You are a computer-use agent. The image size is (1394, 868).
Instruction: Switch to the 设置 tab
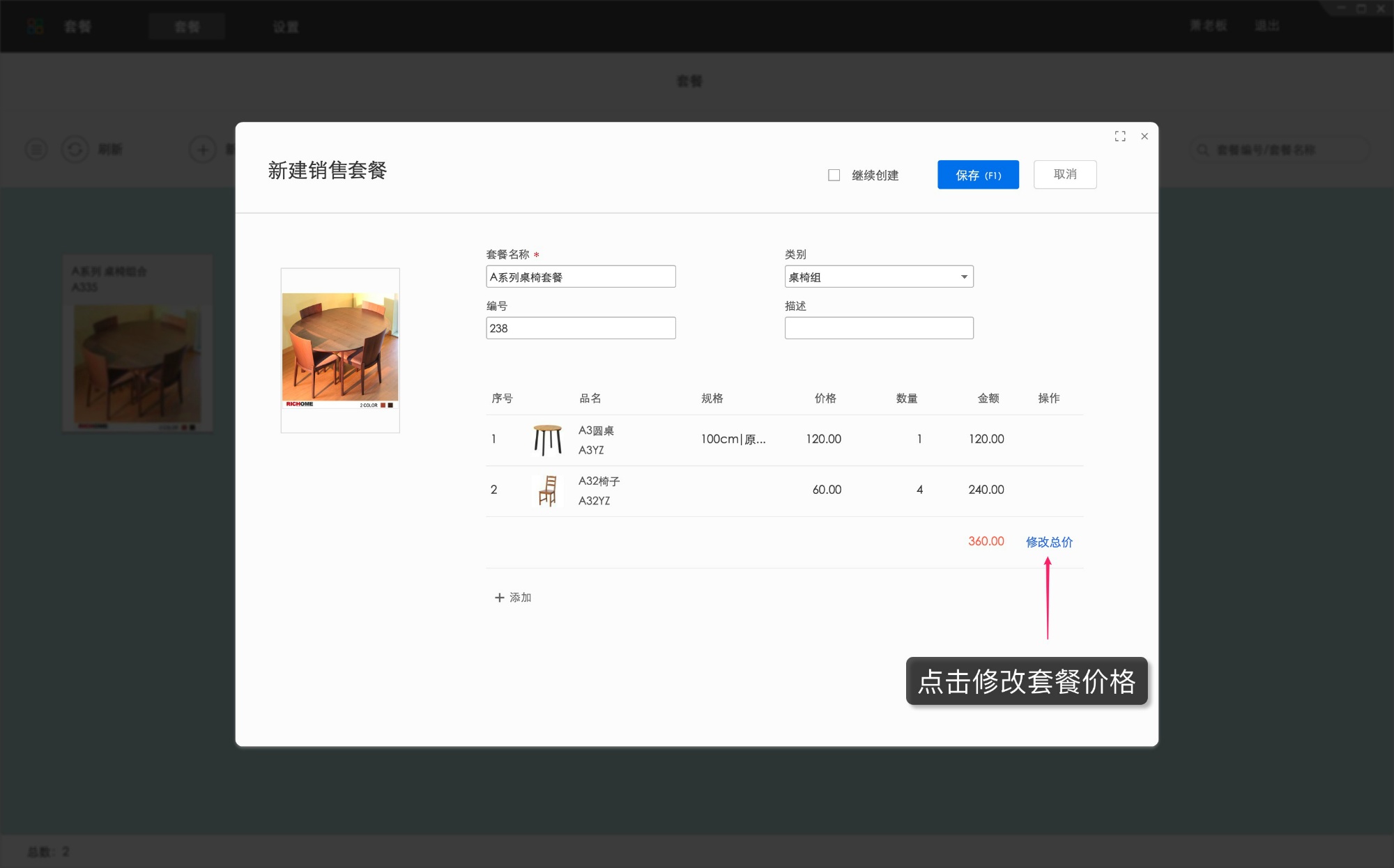click(286, 26)
